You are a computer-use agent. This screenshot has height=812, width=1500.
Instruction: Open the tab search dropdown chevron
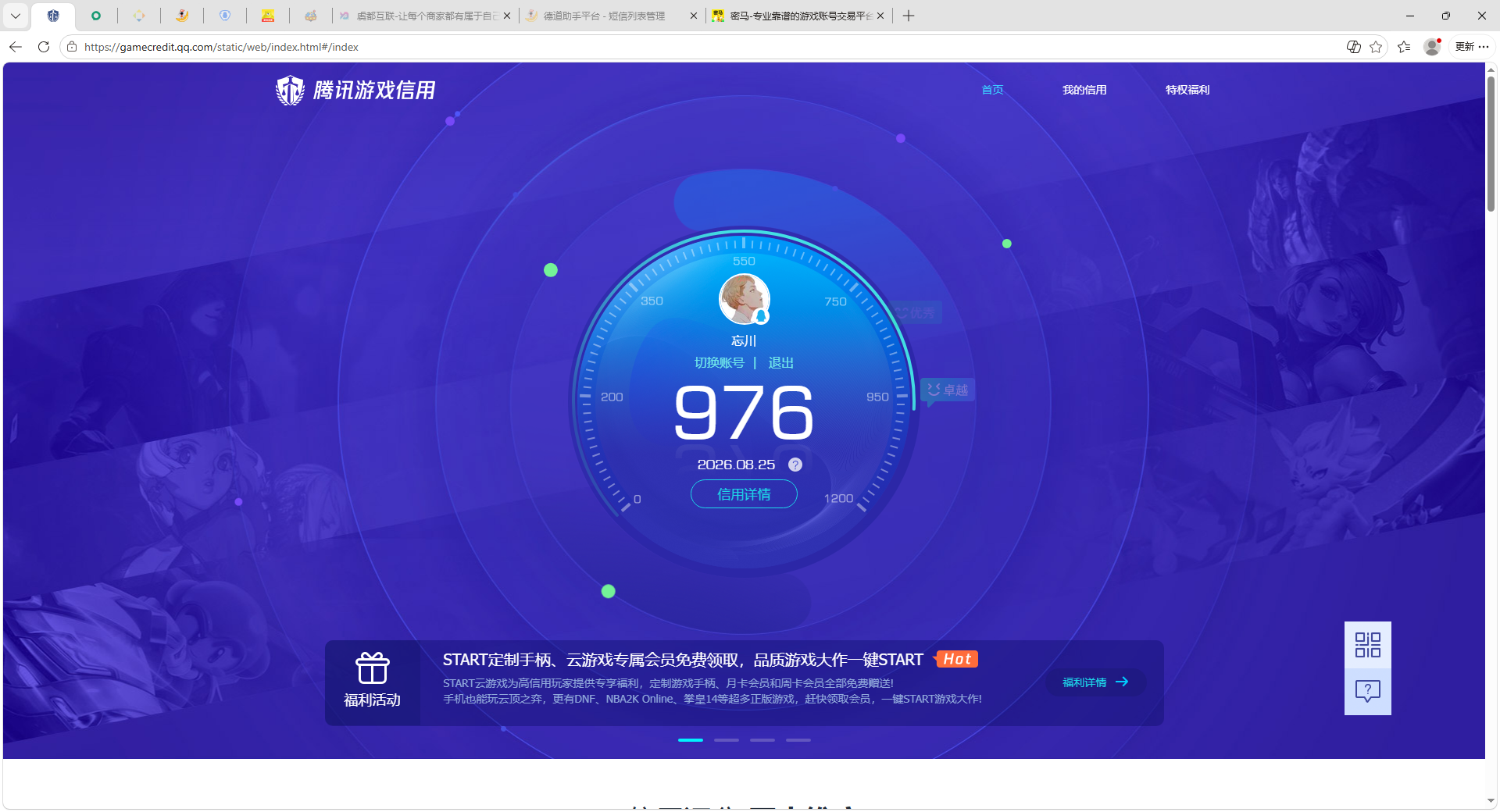pos(16,16)
